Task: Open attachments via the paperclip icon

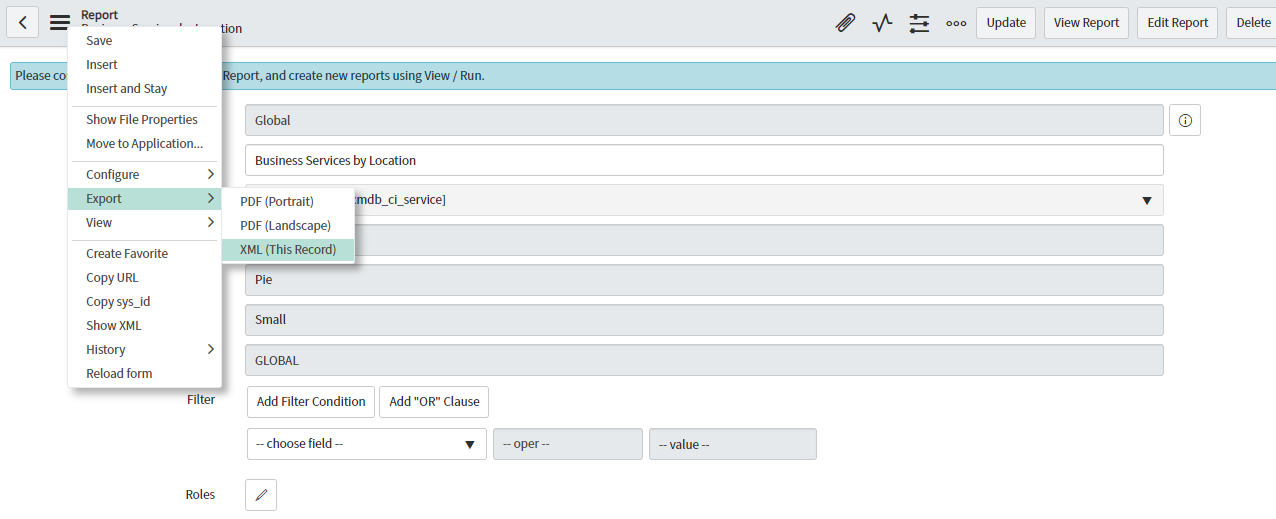Action: (845, 22)
